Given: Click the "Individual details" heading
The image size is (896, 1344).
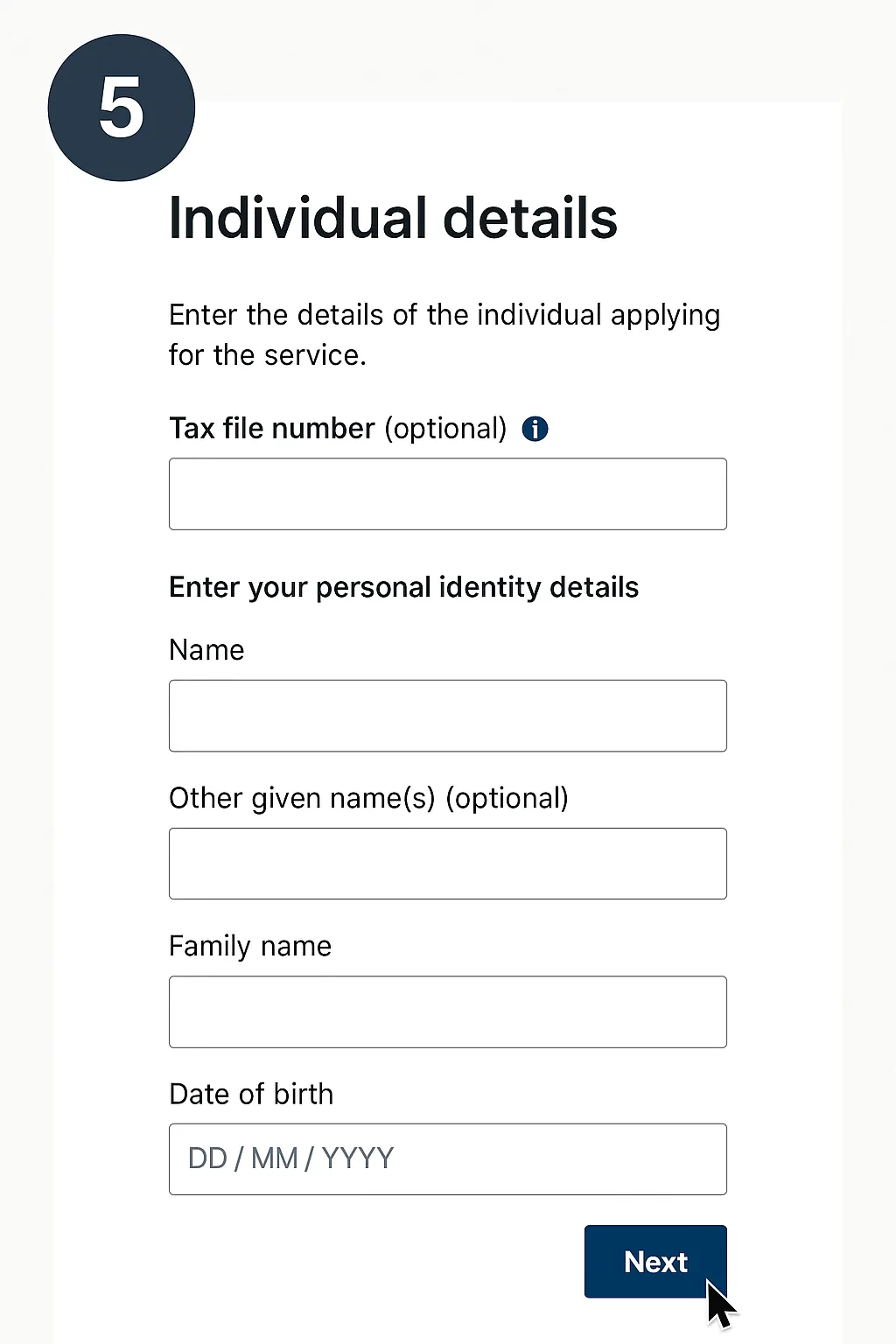Looking at the screenshot, I should [x=393, y=218].
